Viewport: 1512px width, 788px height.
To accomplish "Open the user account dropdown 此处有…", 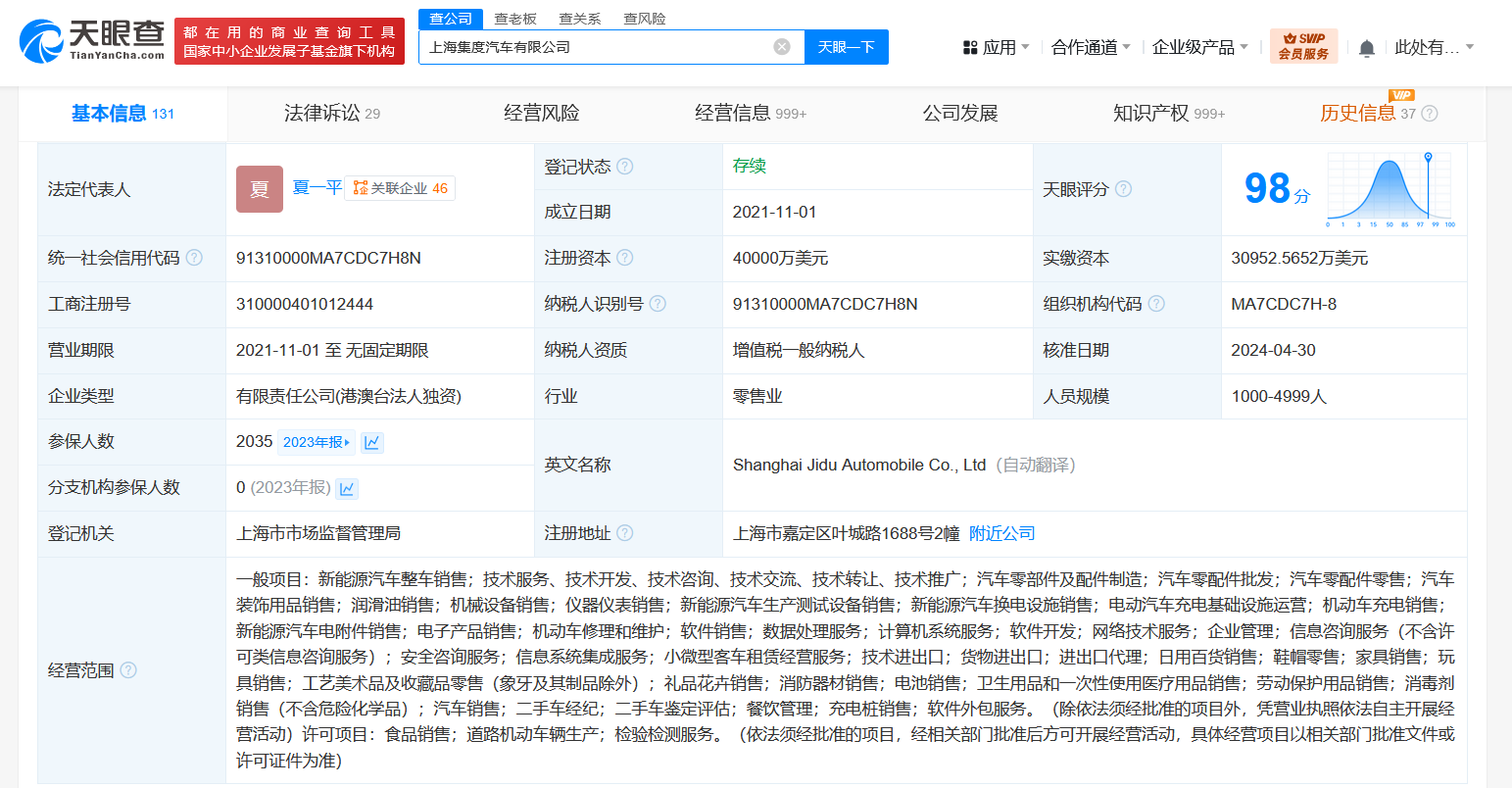I will [x=1434, y=47].
